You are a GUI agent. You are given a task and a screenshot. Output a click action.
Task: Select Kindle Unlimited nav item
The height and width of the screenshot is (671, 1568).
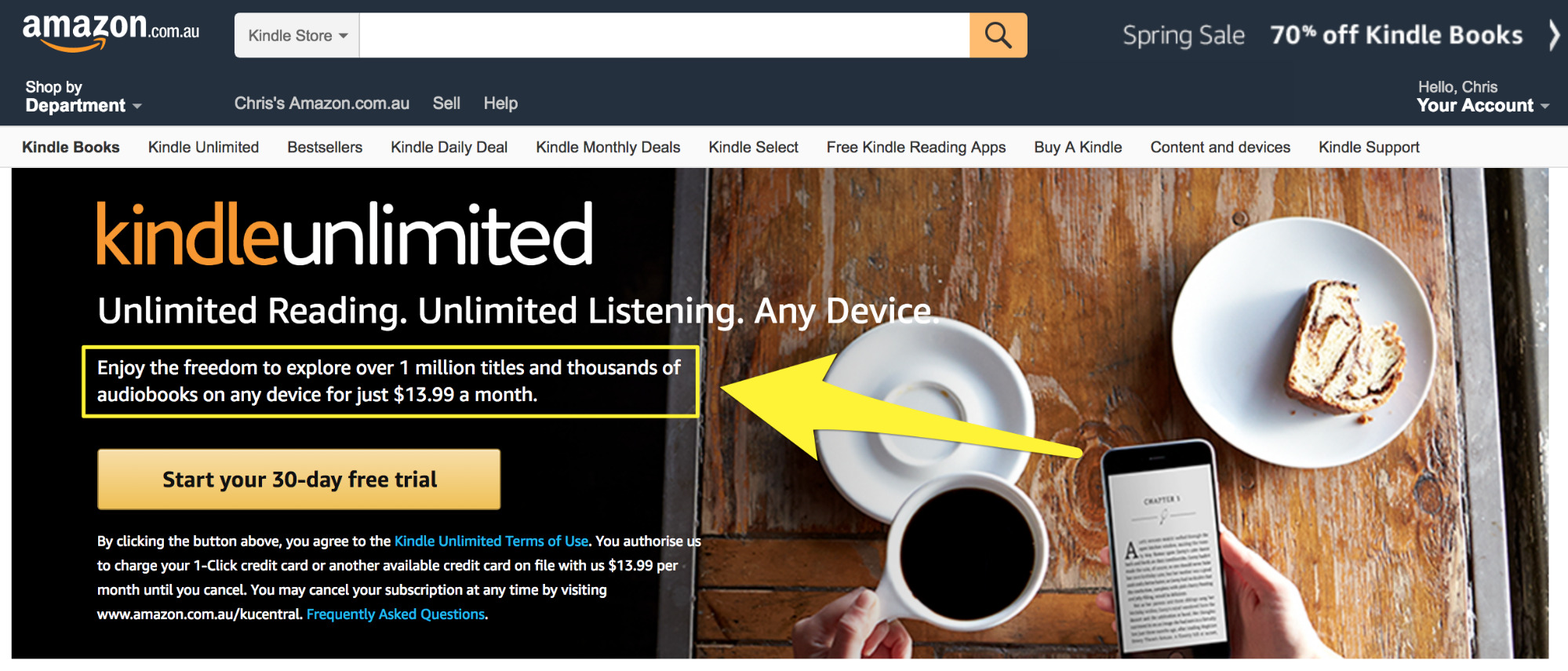(x=203, y=147)
